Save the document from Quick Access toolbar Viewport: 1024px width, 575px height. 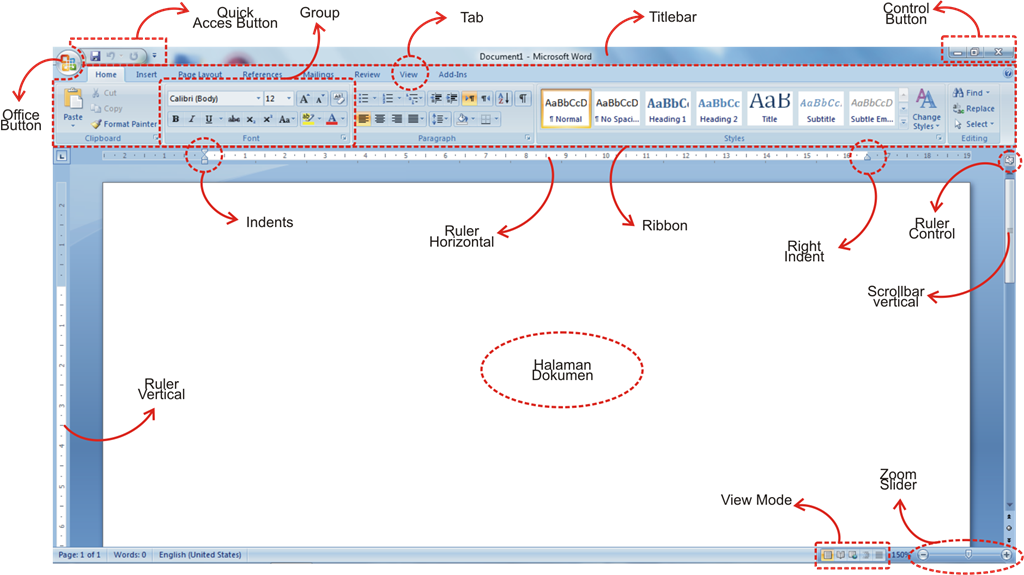[95, 56]
